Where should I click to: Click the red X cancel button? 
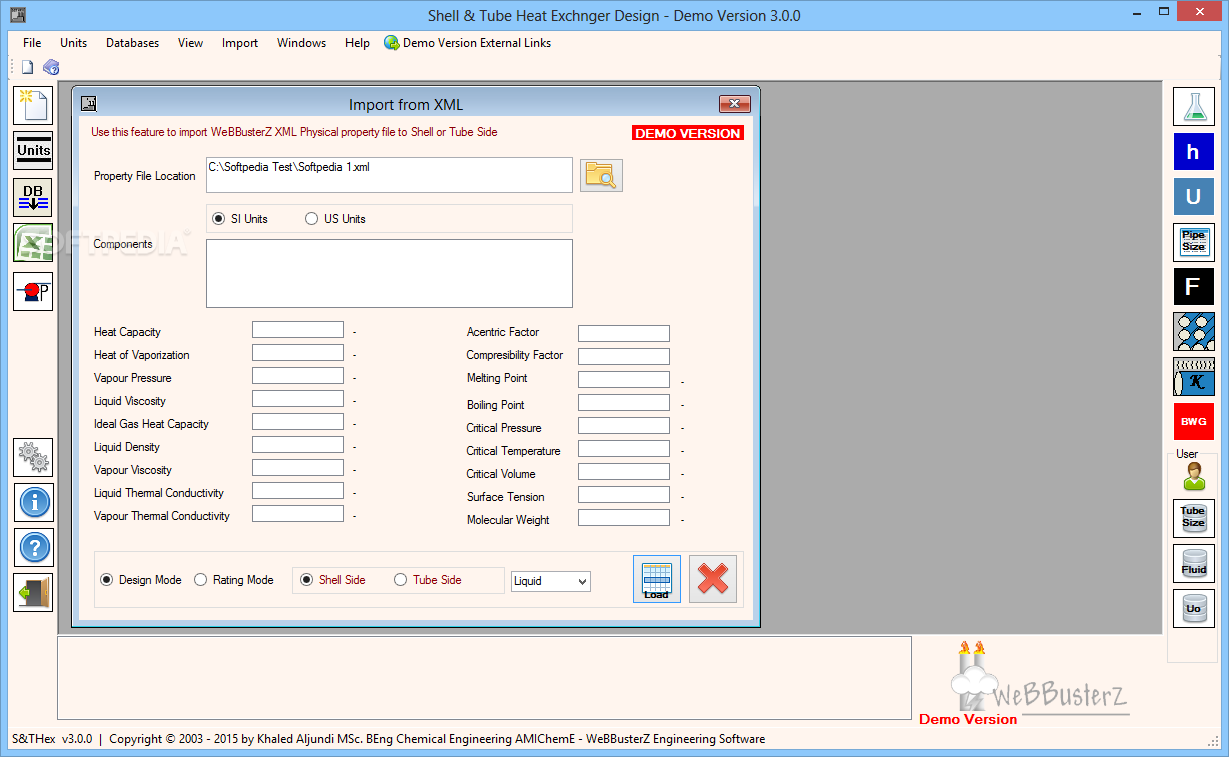(713, 579)
